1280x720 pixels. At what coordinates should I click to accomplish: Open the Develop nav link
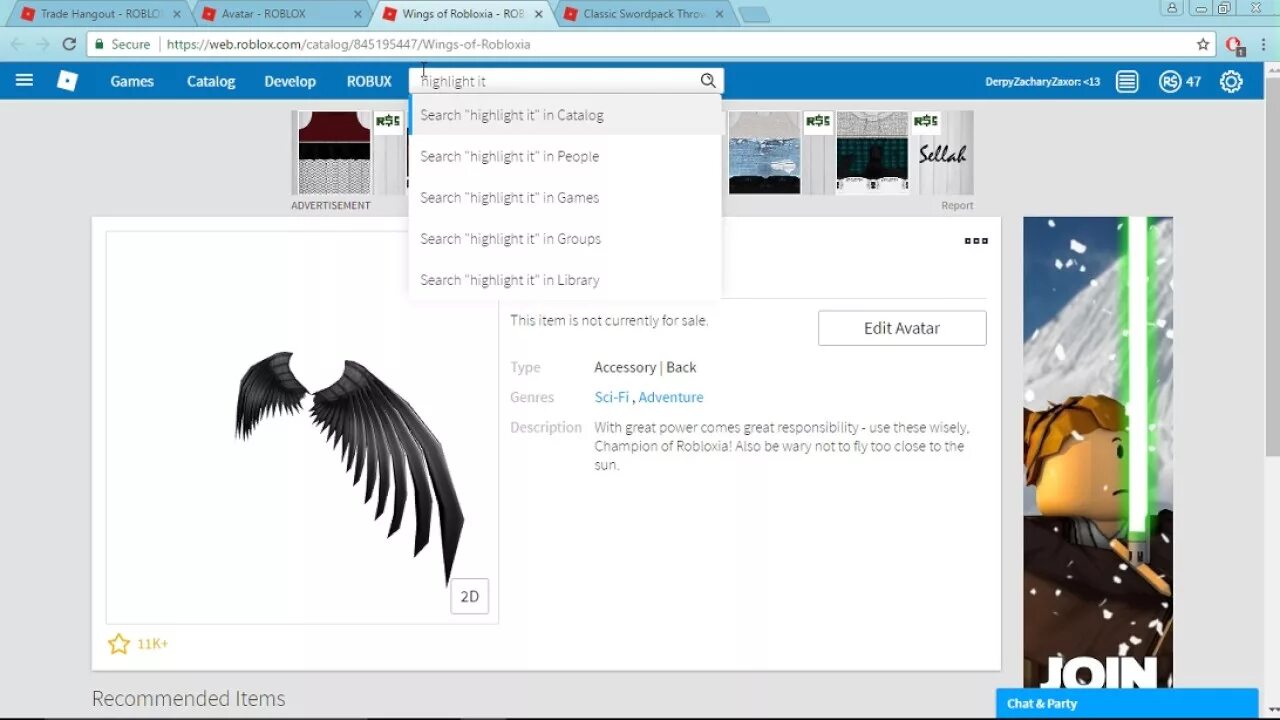pos(290,81)
